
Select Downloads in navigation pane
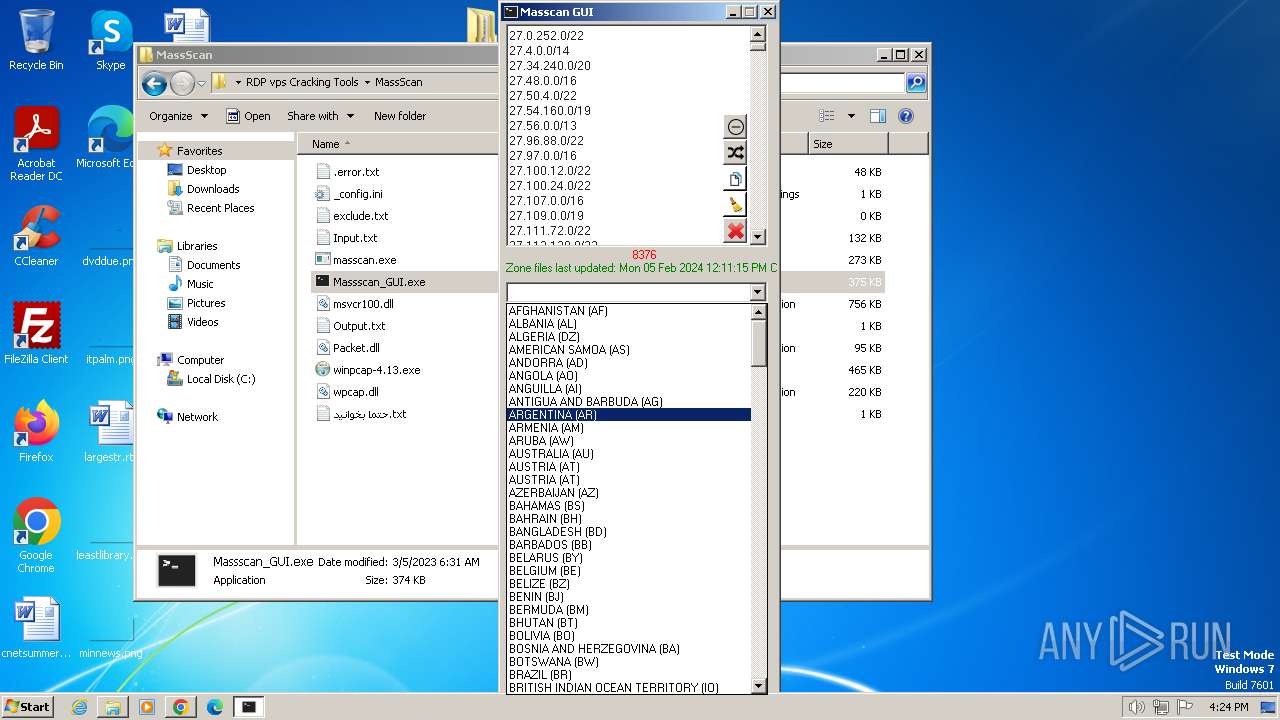pos(213,189)
